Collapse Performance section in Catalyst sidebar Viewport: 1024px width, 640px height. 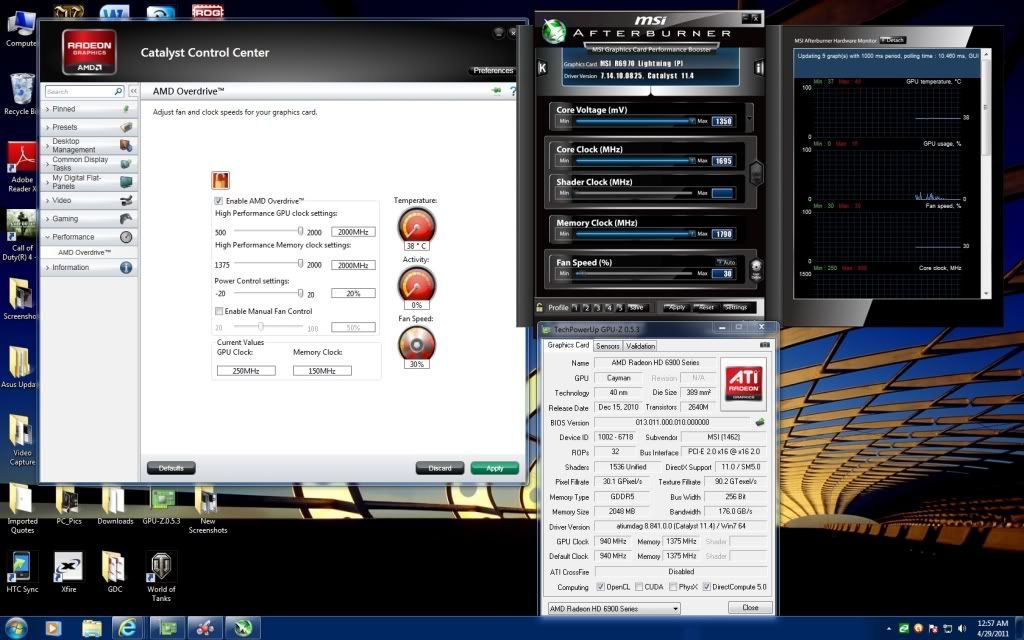[x=89, y=237]
